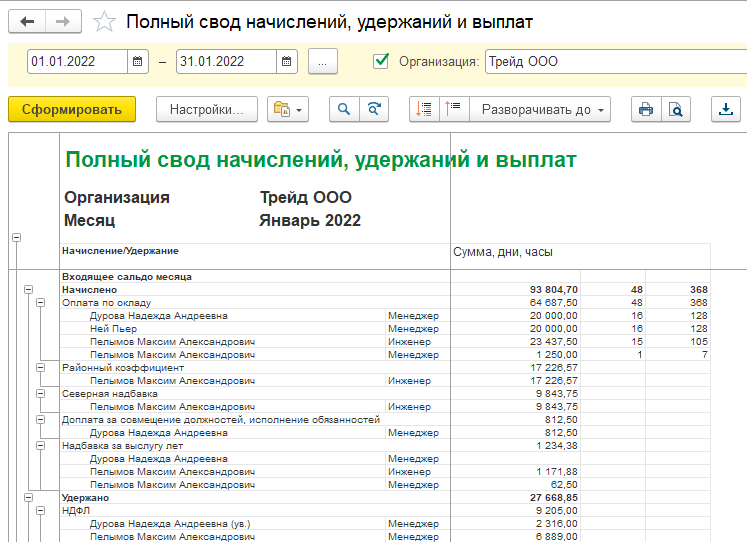Open calendar for start date 01.01.2022
Screen dimensions: 747x542
[x=138, y=62]
